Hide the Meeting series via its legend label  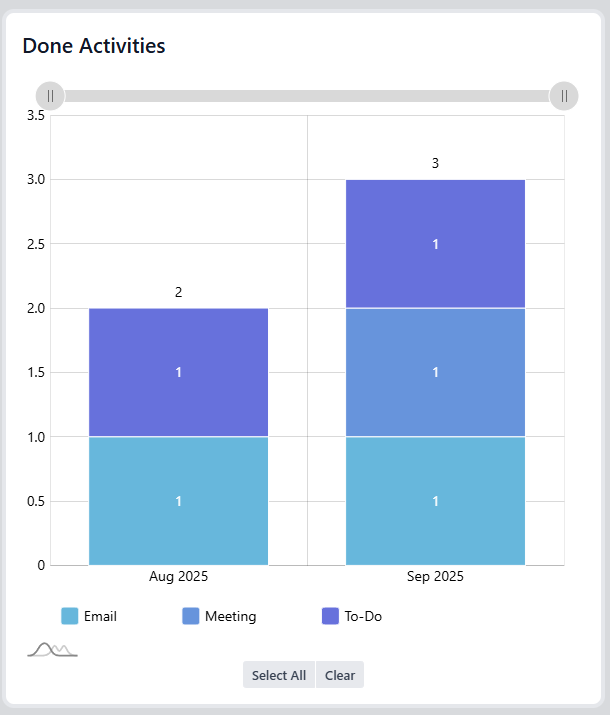click(230, 617)
